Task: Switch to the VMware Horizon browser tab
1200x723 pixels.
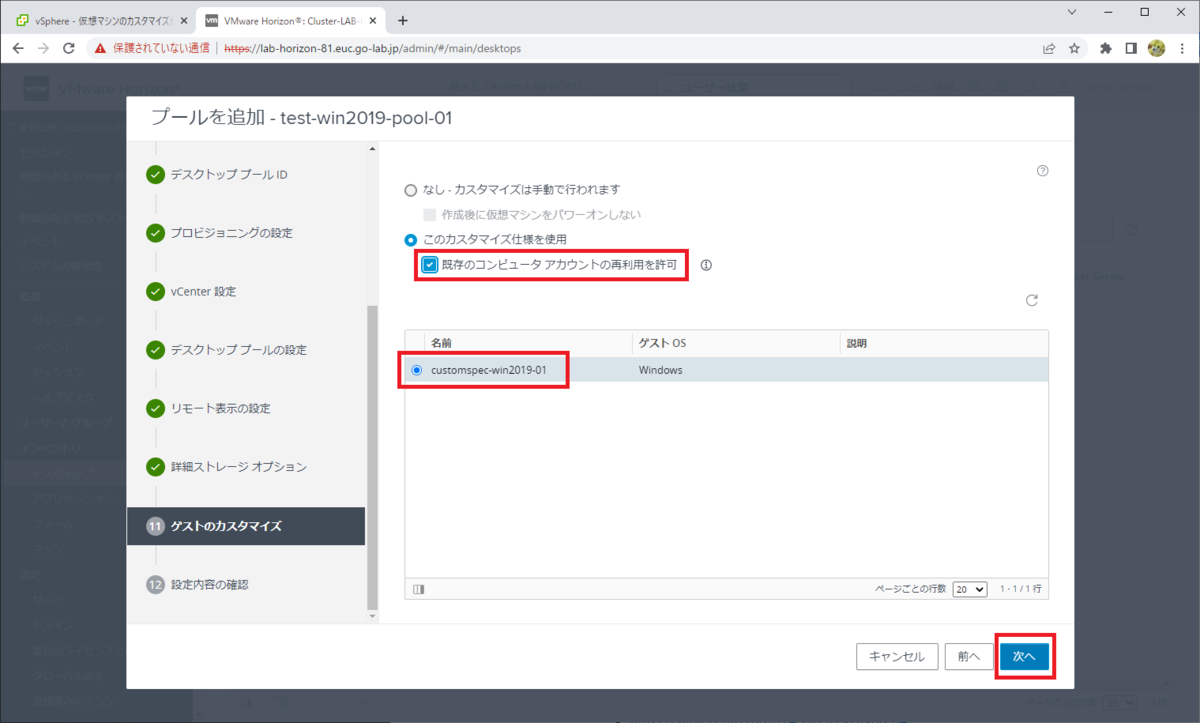Action: coord(290,20)
